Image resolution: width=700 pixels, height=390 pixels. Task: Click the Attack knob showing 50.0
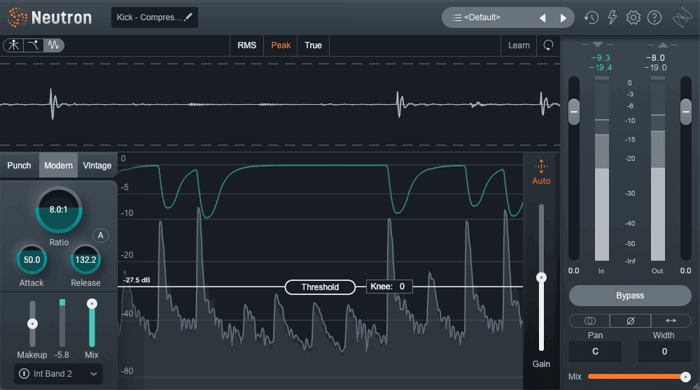(32, 260)
